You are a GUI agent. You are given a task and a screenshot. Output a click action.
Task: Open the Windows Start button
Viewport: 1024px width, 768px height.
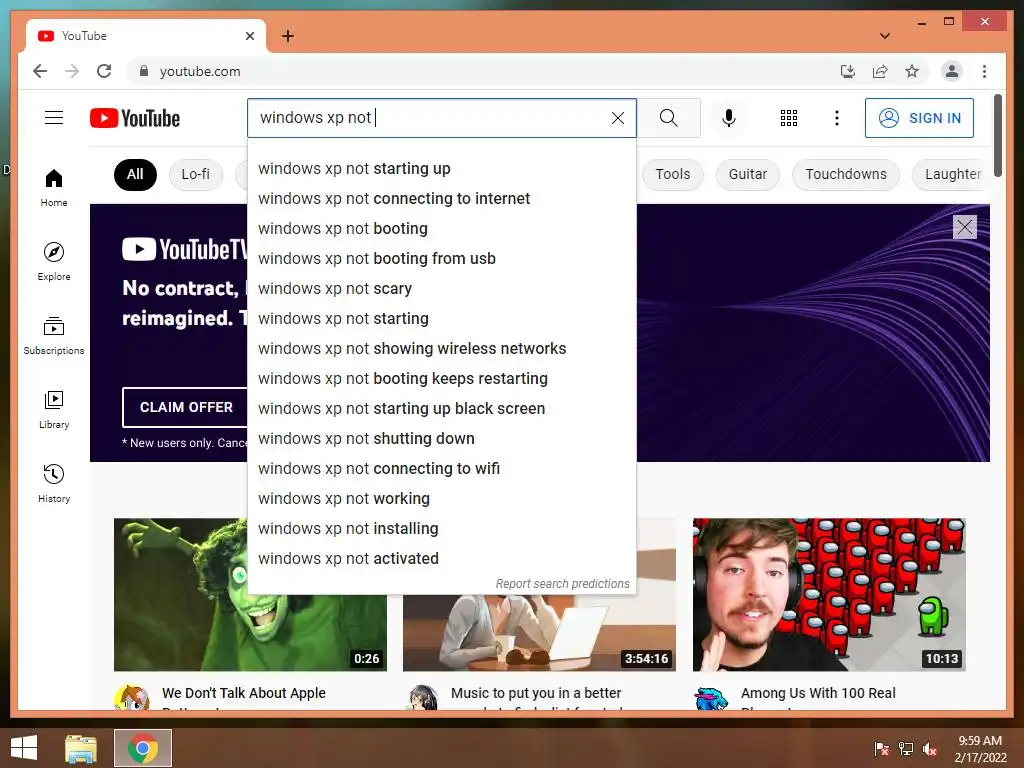(x=24, y=748)
